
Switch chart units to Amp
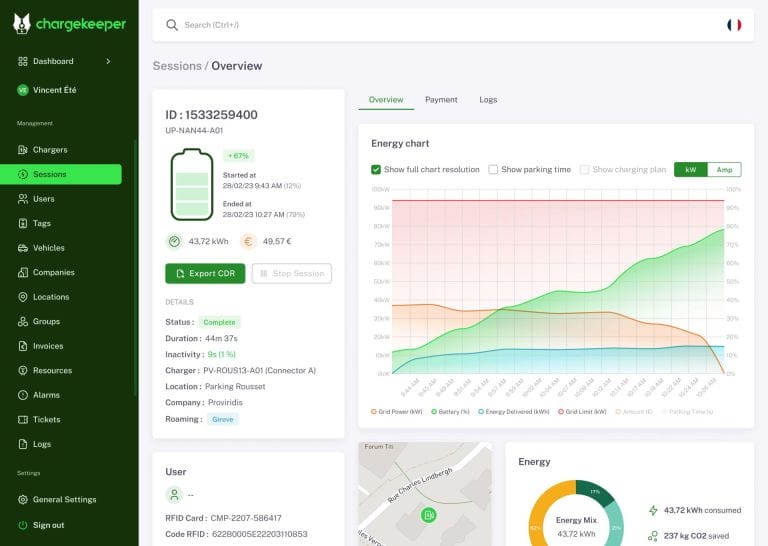tap(724, 169)
